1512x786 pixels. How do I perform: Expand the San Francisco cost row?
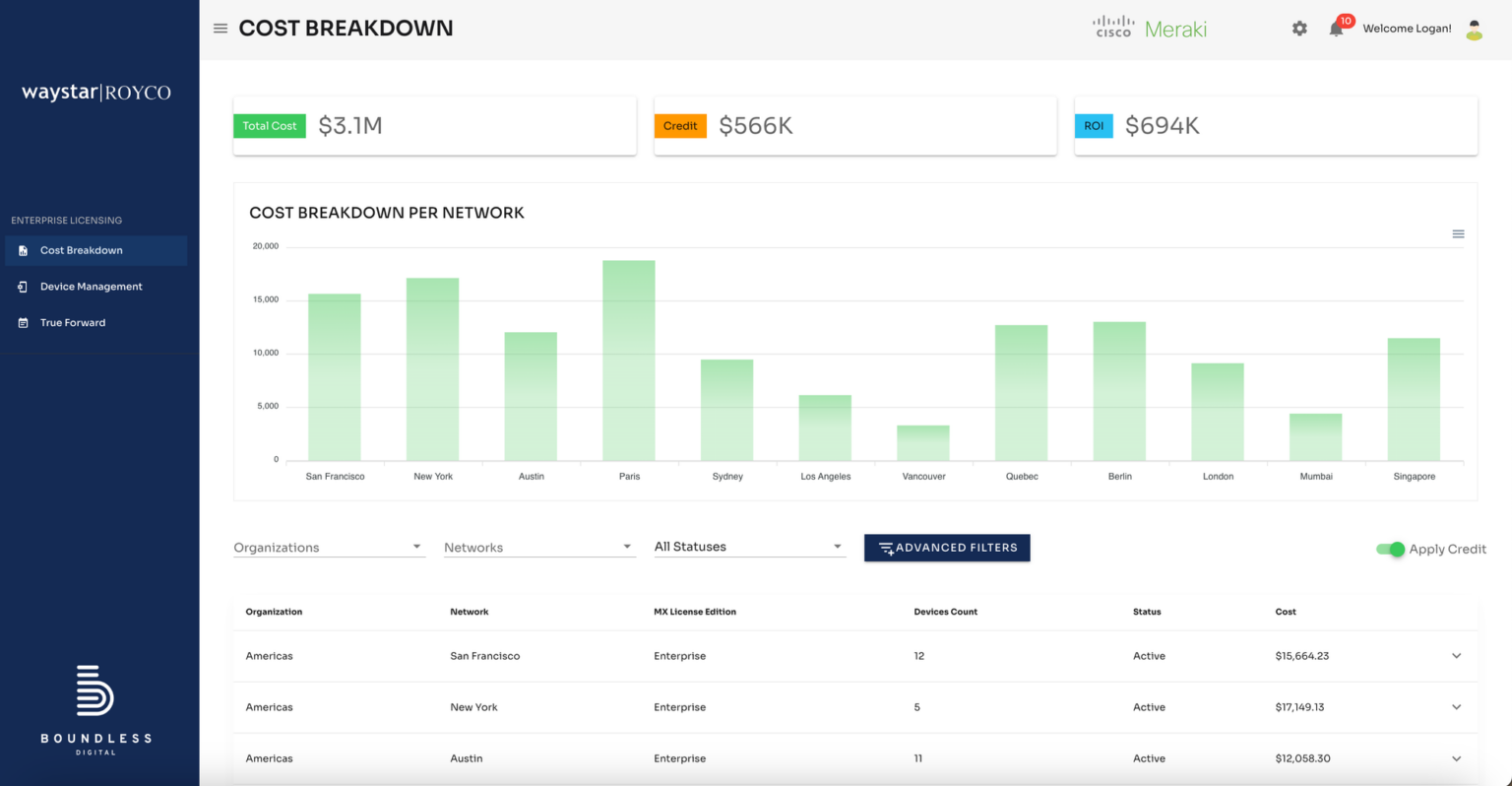pos(1456,655)
